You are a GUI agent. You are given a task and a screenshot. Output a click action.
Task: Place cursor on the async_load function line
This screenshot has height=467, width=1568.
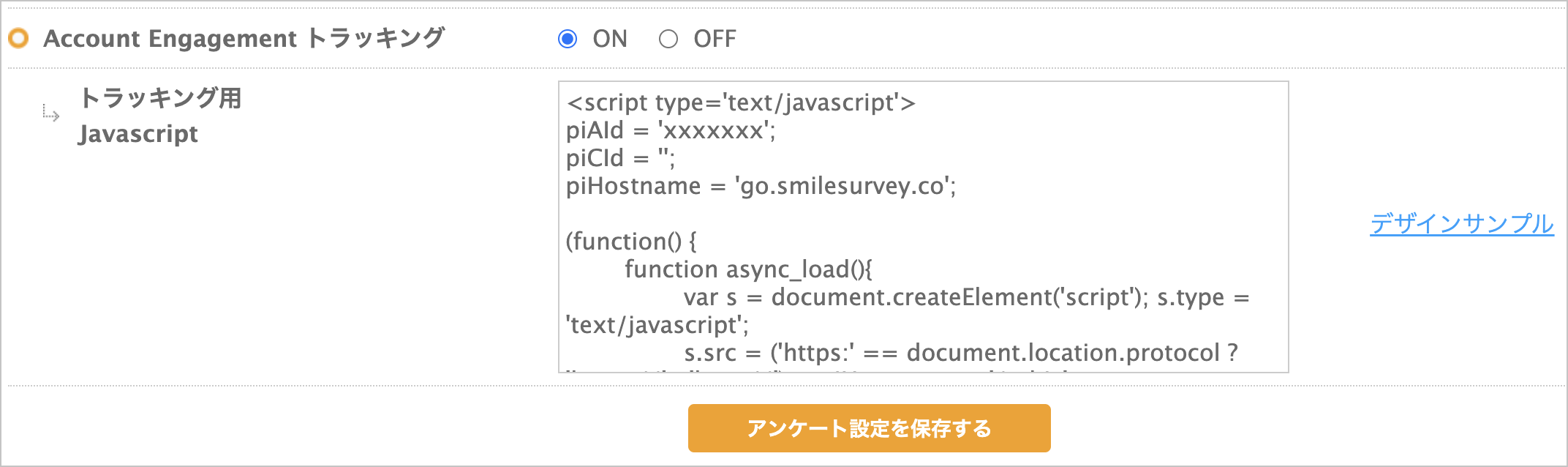click(x=747, y=269)
